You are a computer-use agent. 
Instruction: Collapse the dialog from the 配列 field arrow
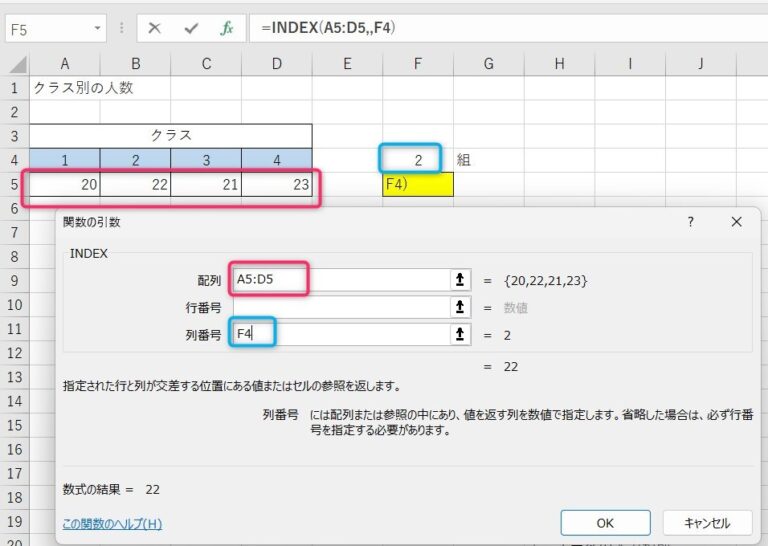pyautogui.click(x=460, y=280)
